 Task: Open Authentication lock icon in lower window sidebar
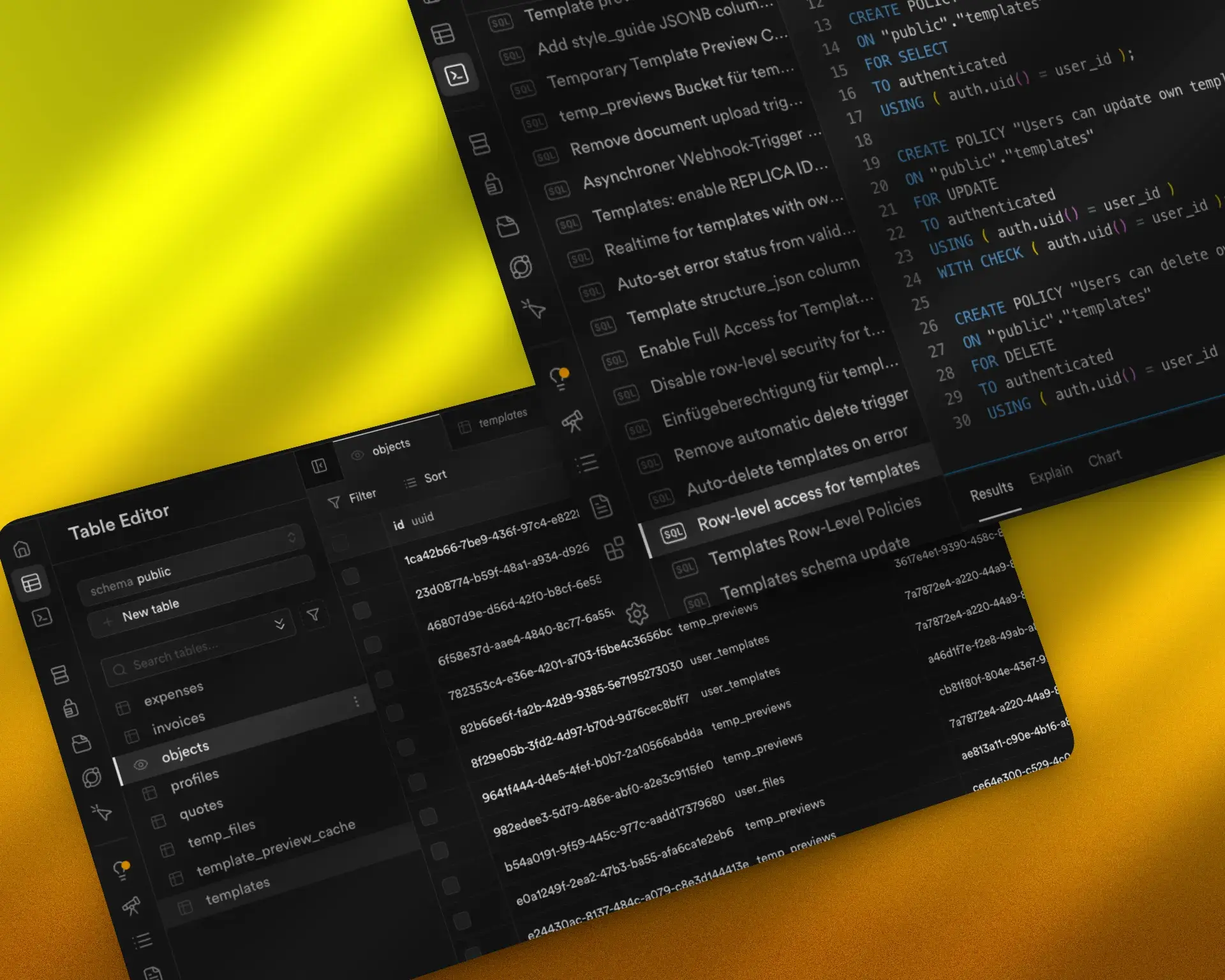71,708
